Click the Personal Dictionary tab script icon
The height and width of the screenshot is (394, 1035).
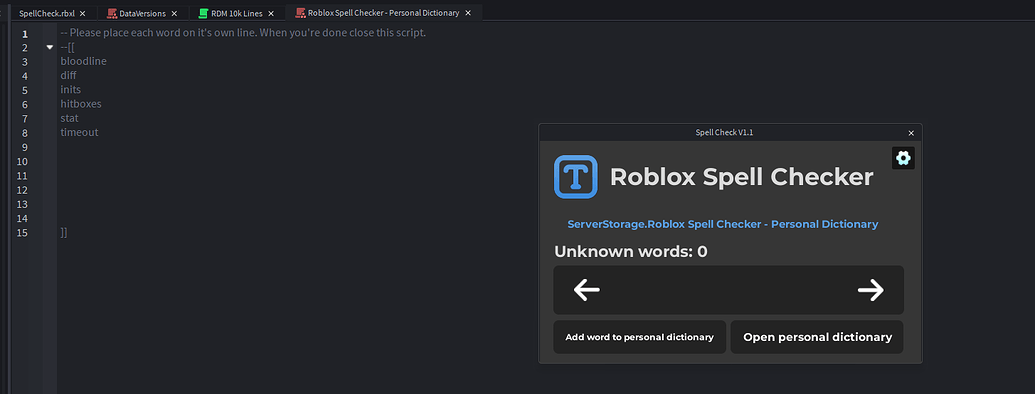(x=300, y=13)
